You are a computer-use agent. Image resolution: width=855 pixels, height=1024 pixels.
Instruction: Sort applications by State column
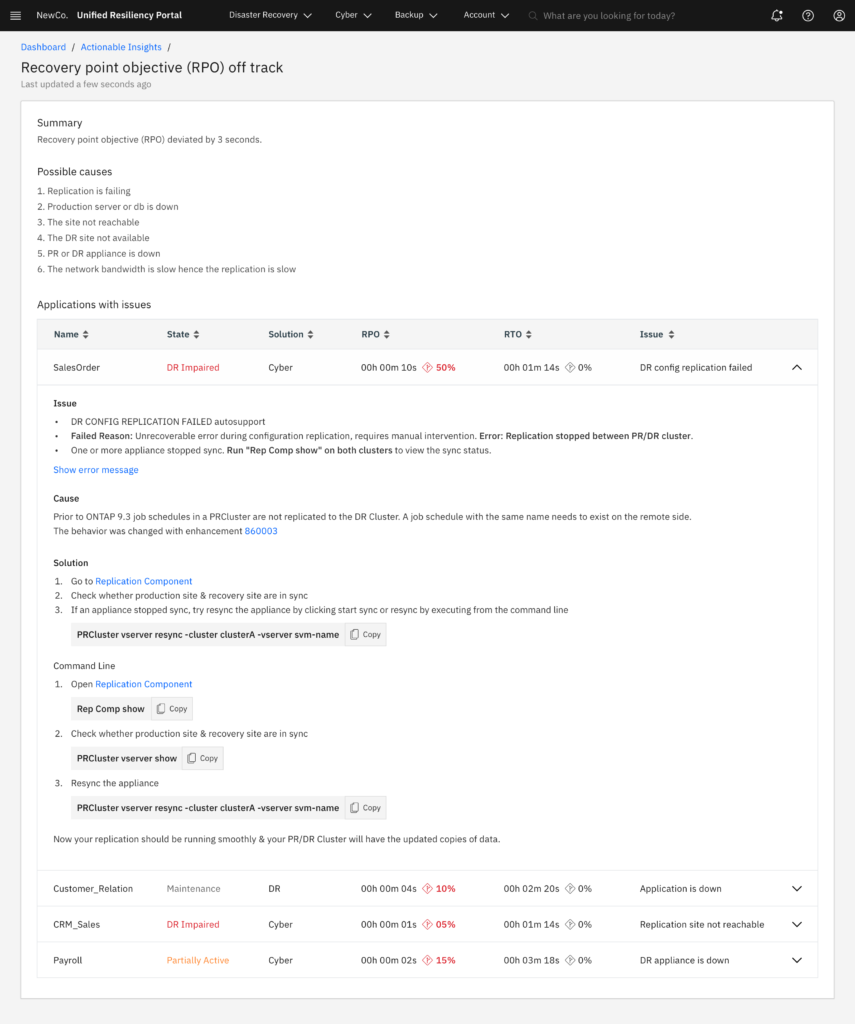pyautogui.click(x=182, y=334)
